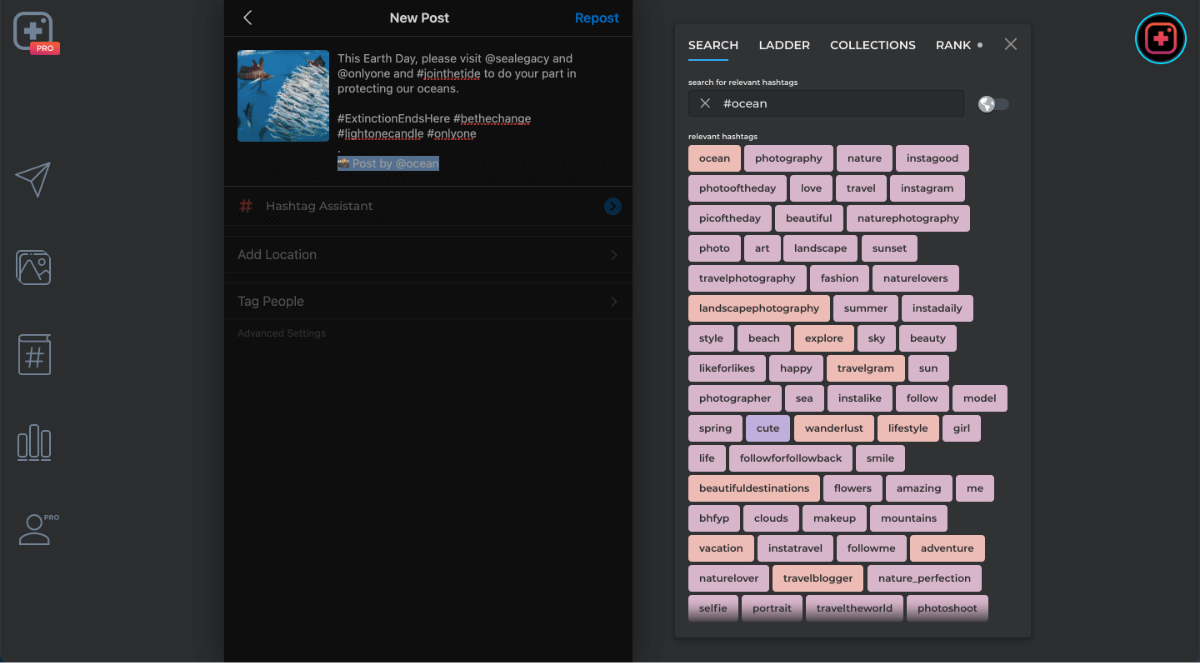This screenshot has height=663, width=1200.
Task: Select the naturephotography hashtag chip
Action: (908, 218)
